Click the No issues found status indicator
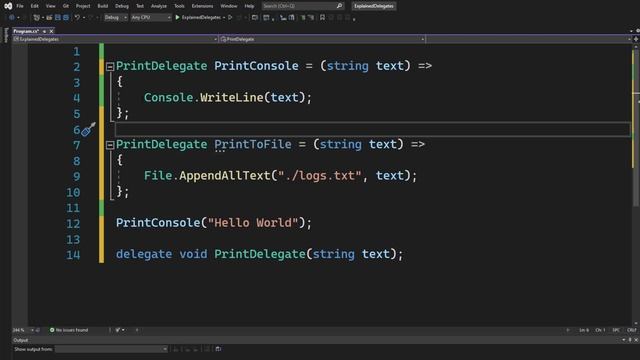The width and height of the screenshot is (640, 360). 69,330
